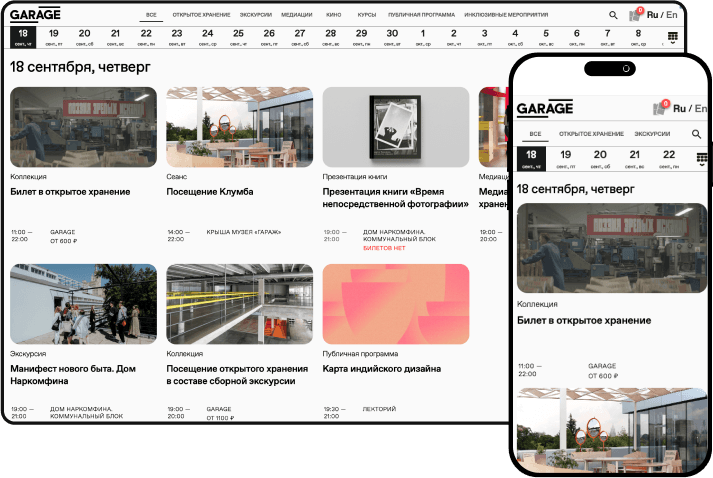The height and width of the screenshot is (478, 713).
Task: Click the GARAGE logo in desktop header
Action: 35,14
